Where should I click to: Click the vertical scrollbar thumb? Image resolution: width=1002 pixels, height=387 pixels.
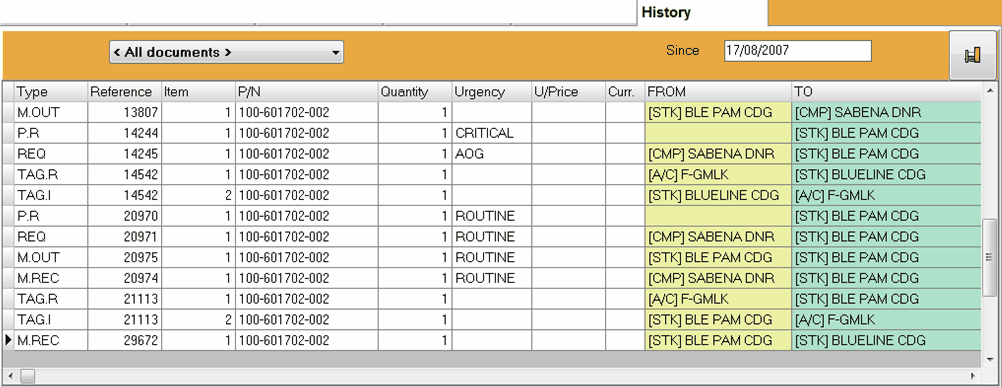pos(989,257)
